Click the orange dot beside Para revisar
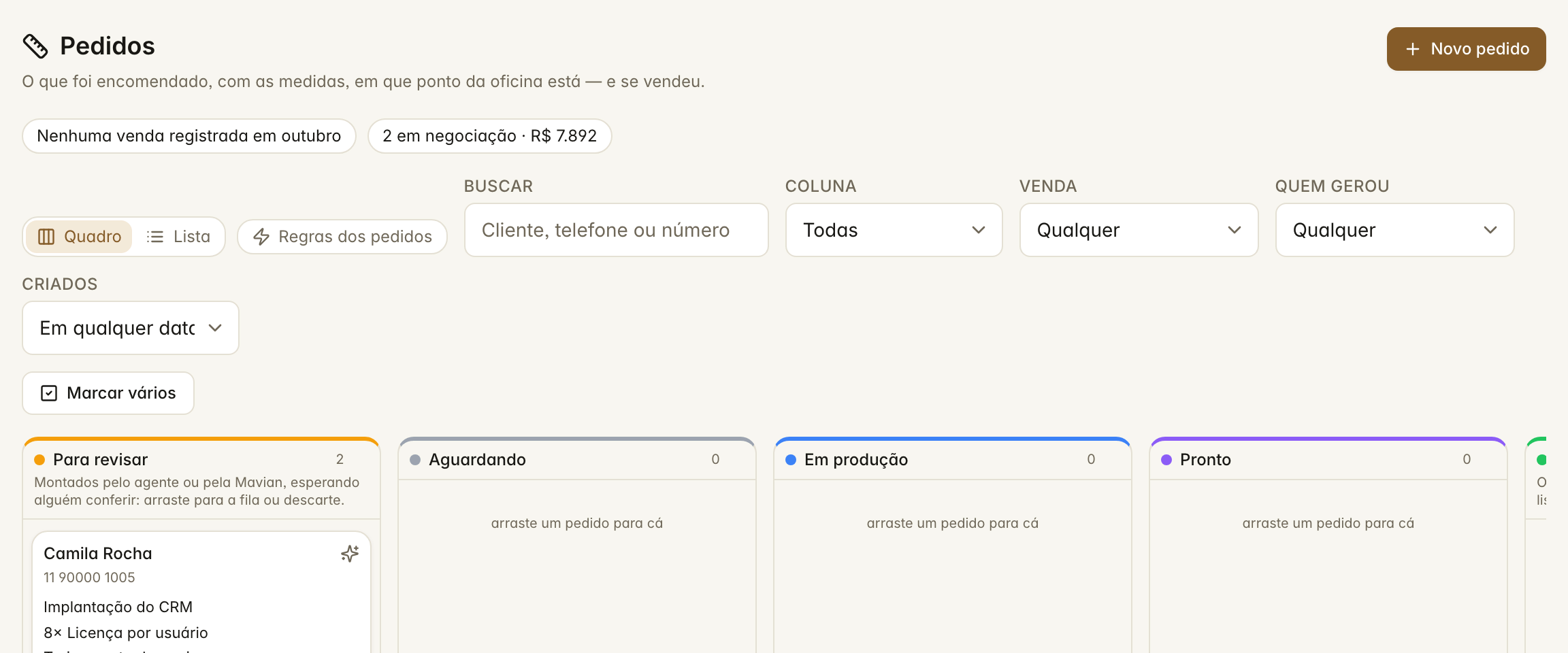Screen dimensions: 1568x653 point(39,460)
